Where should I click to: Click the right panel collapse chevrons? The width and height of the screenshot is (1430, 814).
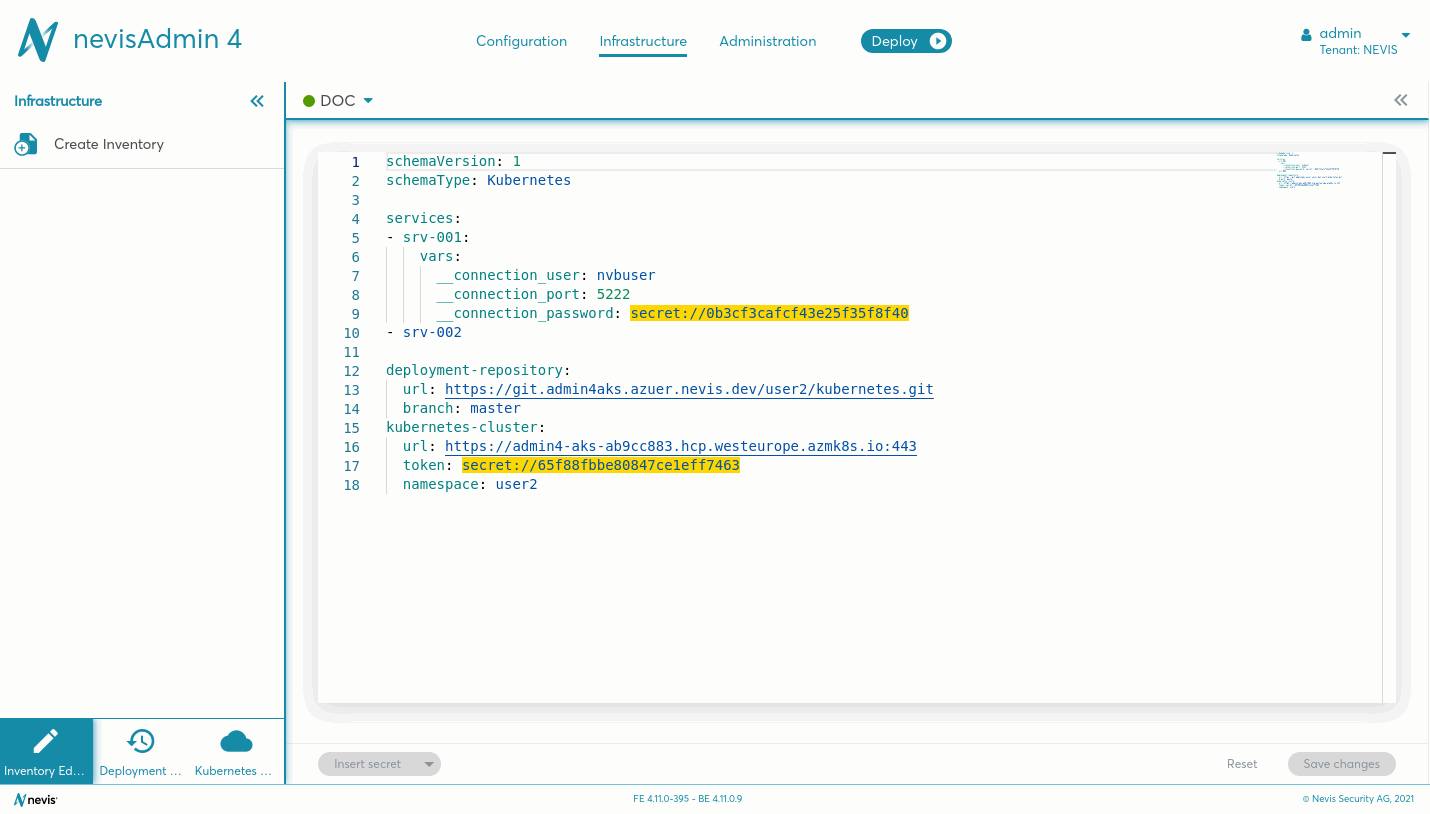coord(1400,100)
